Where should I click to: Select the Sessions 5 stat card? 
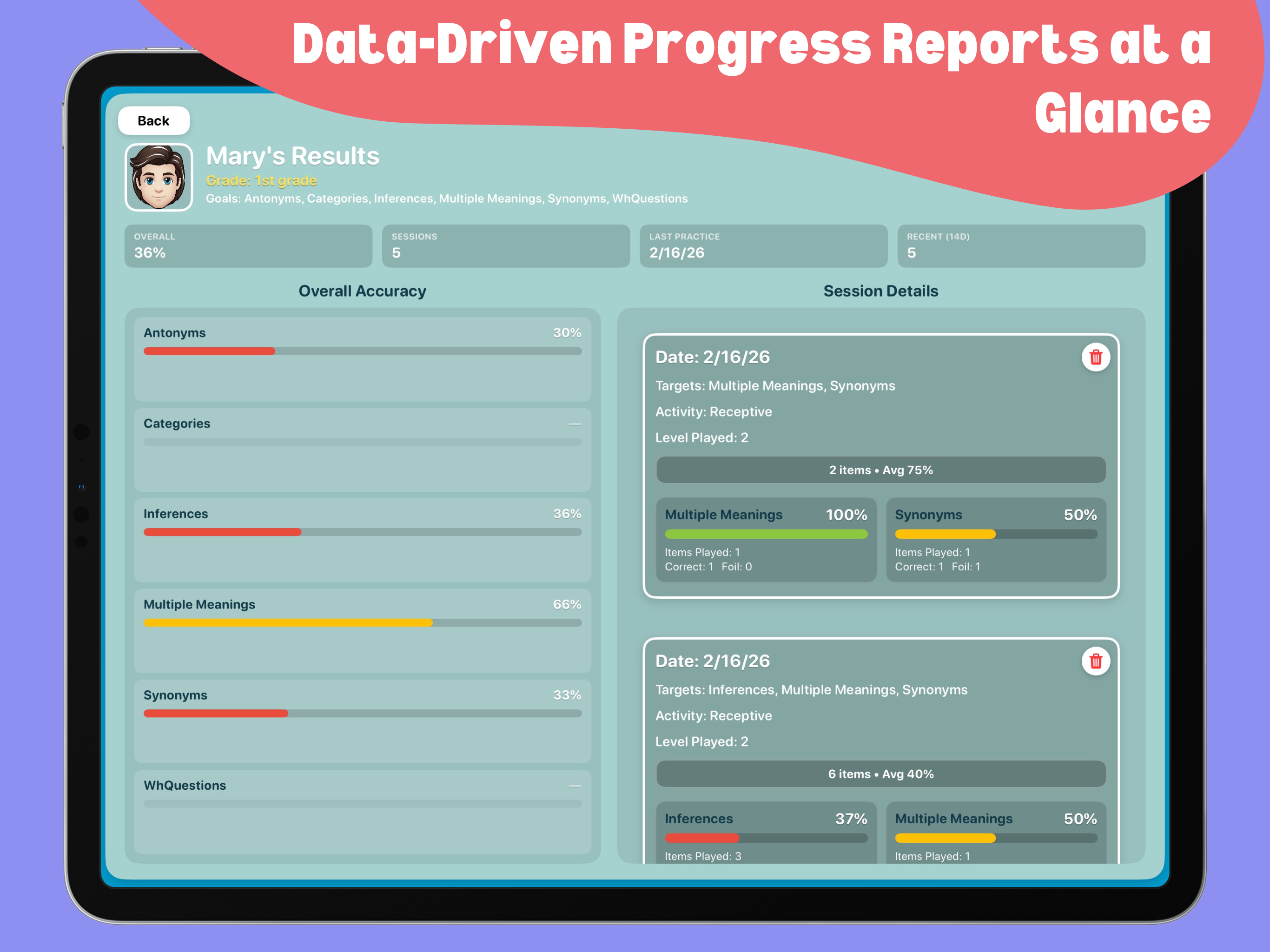coord(505,246)
